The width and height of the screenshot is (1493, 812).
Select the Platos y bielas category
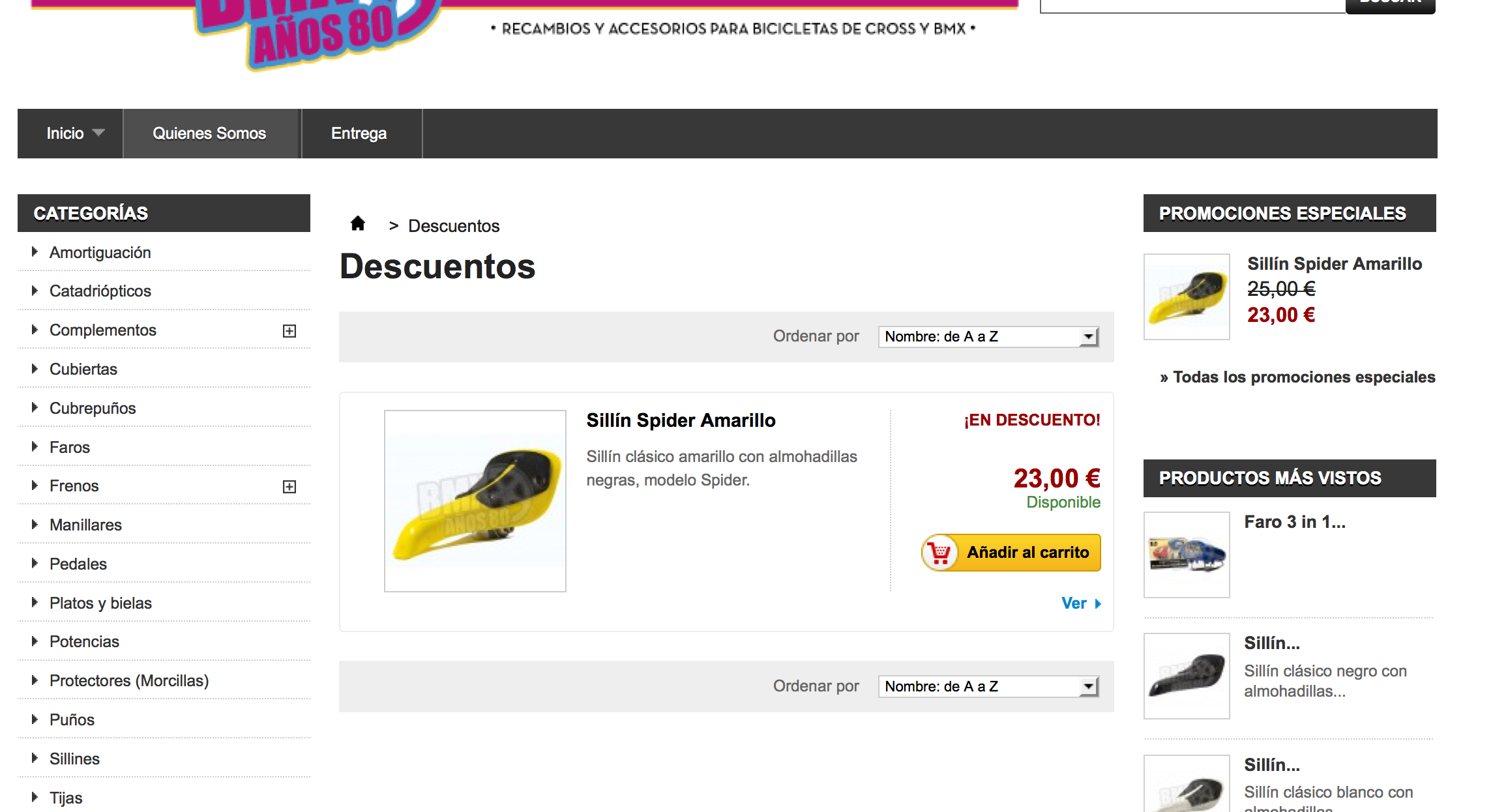coord(100,603)
